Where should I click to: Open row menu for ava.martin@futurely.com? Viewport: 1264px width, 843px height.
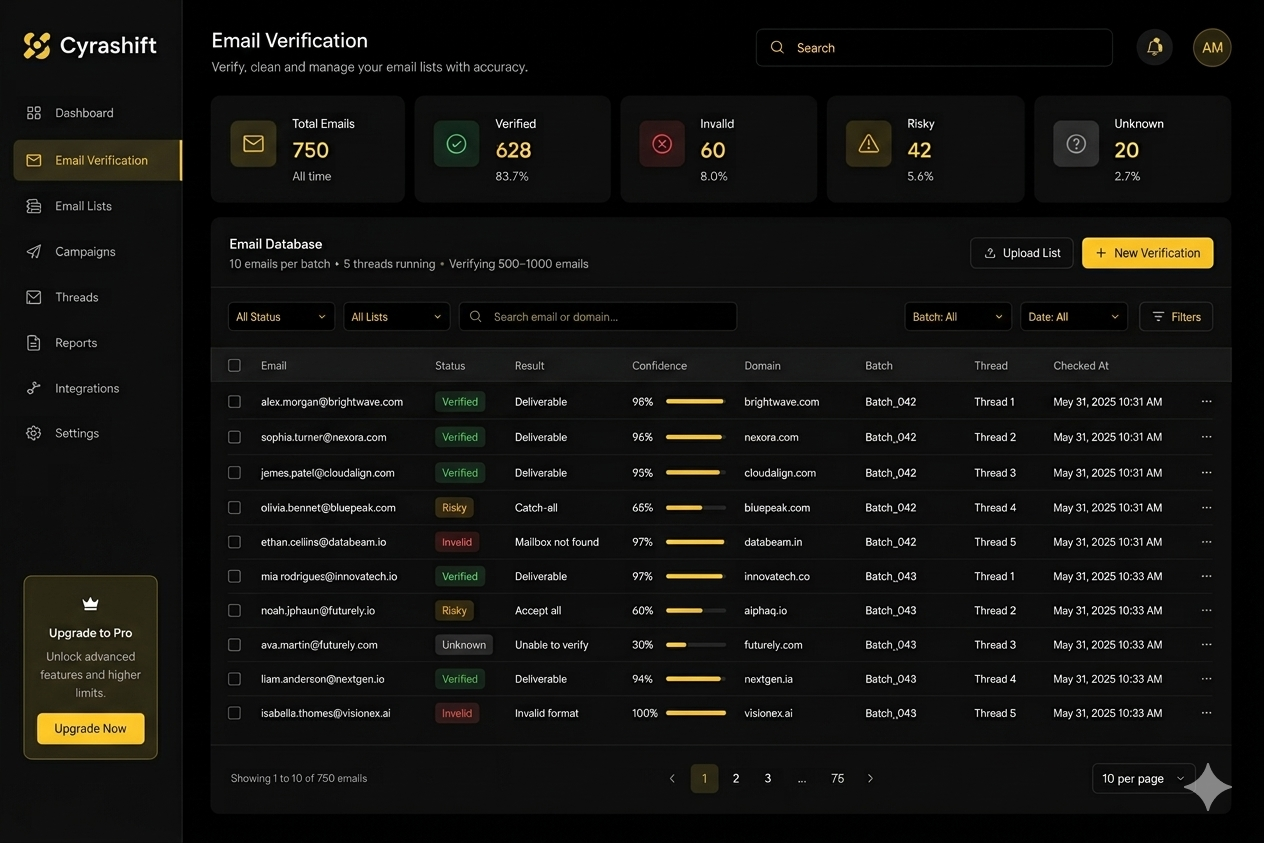coord(1206,645)
